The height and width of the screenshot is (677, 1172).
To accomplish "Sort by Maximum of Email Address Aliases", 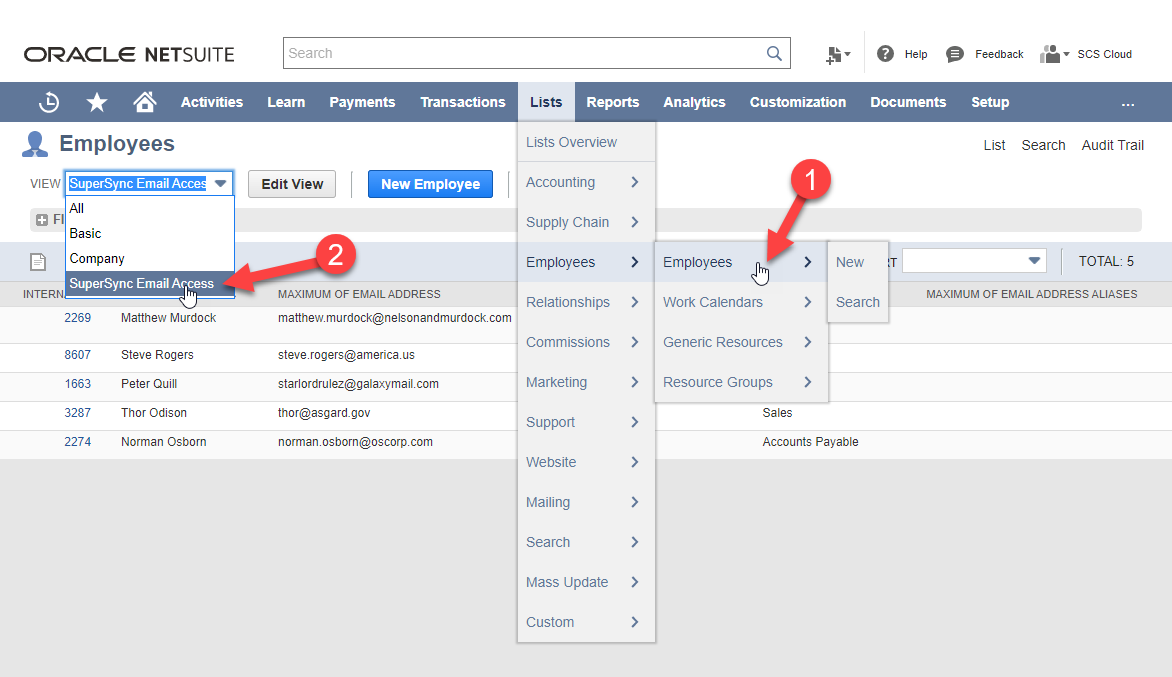I will pyautogui.click(x=1031, y=294).
